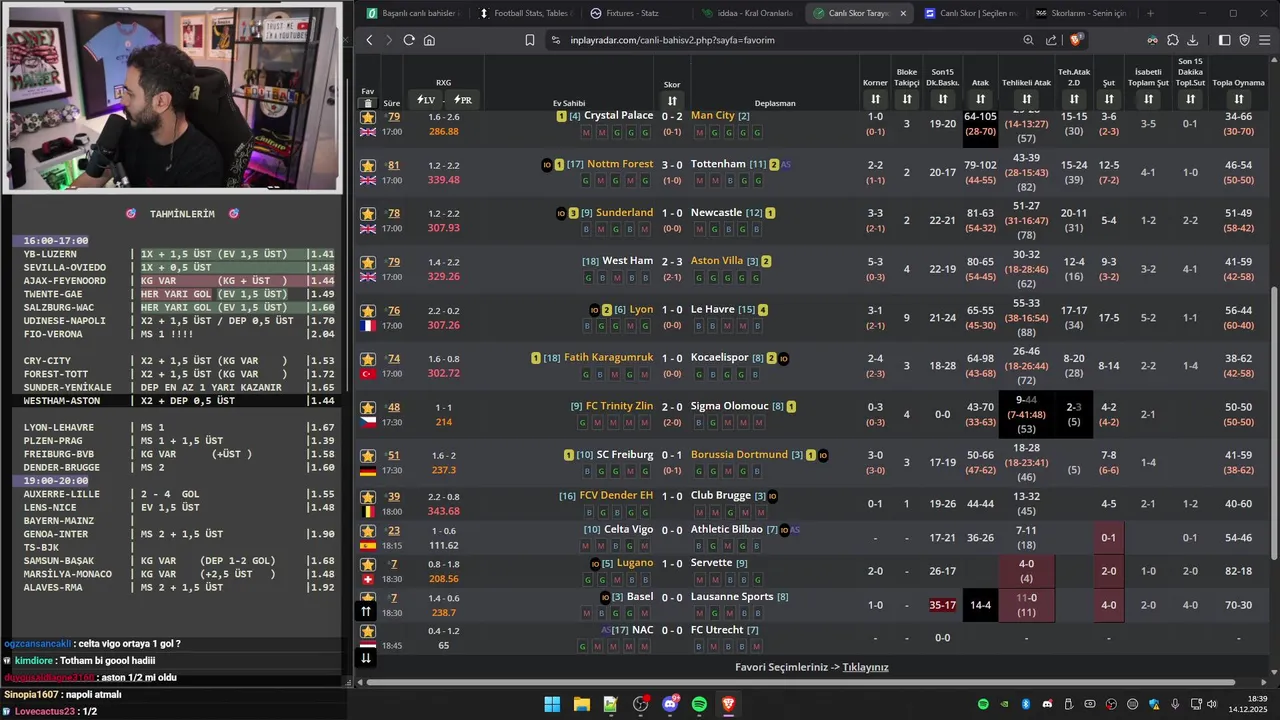Reload the inplayradar page
The image size is (1280, 720).
(409, 40)
